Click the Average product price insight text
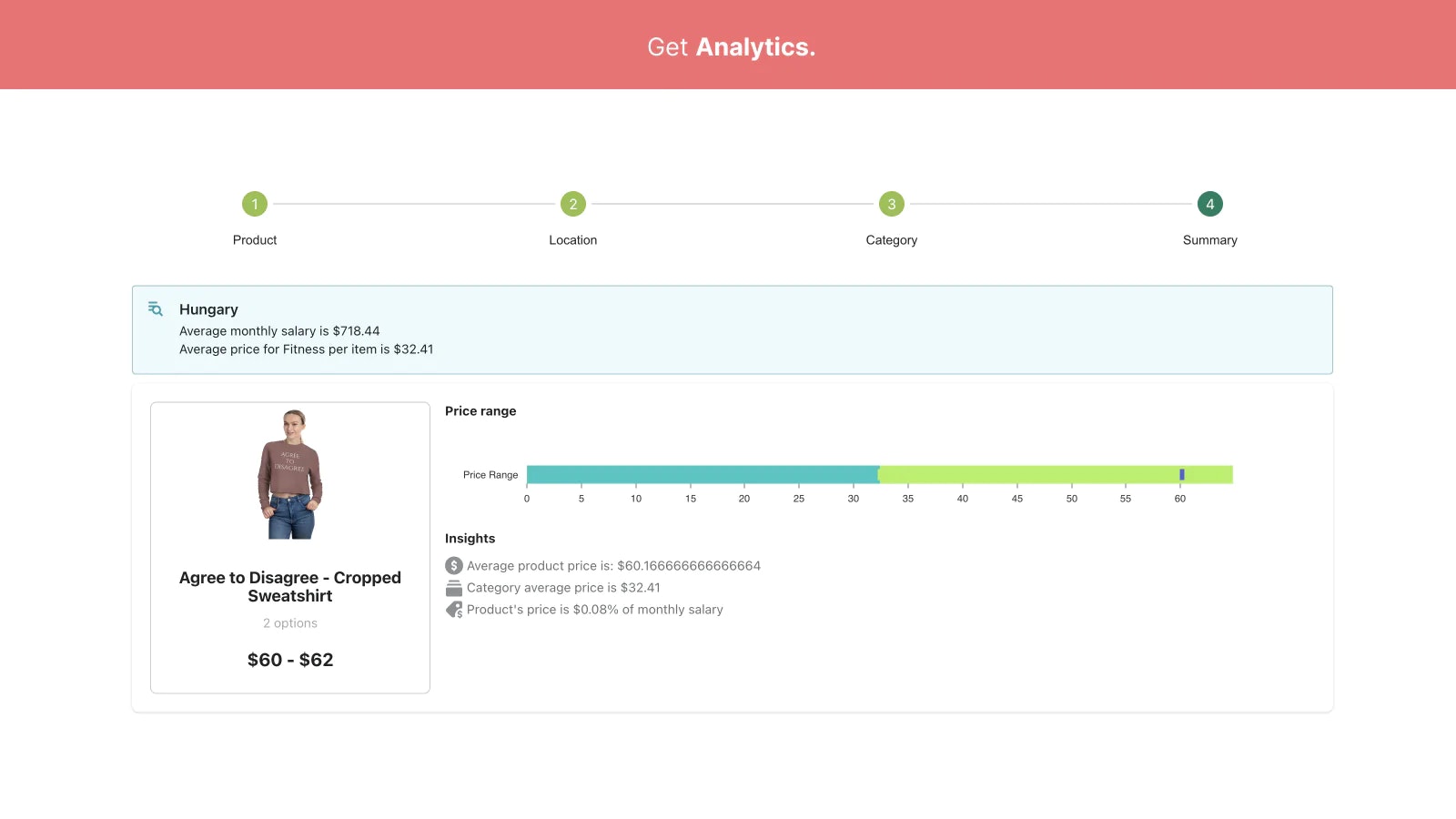 tap(613, 566)
